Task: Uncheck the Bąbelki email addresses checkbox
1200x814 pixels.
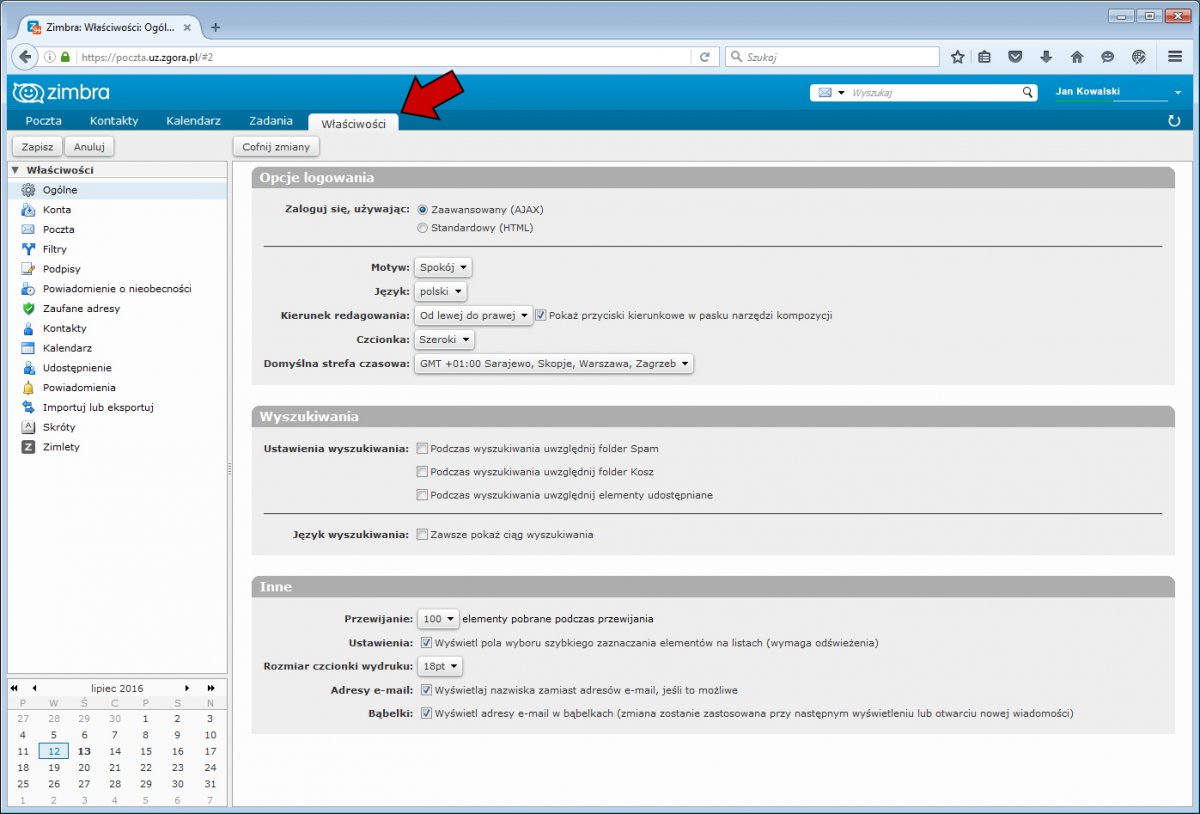Action: [x=426, y=714]
